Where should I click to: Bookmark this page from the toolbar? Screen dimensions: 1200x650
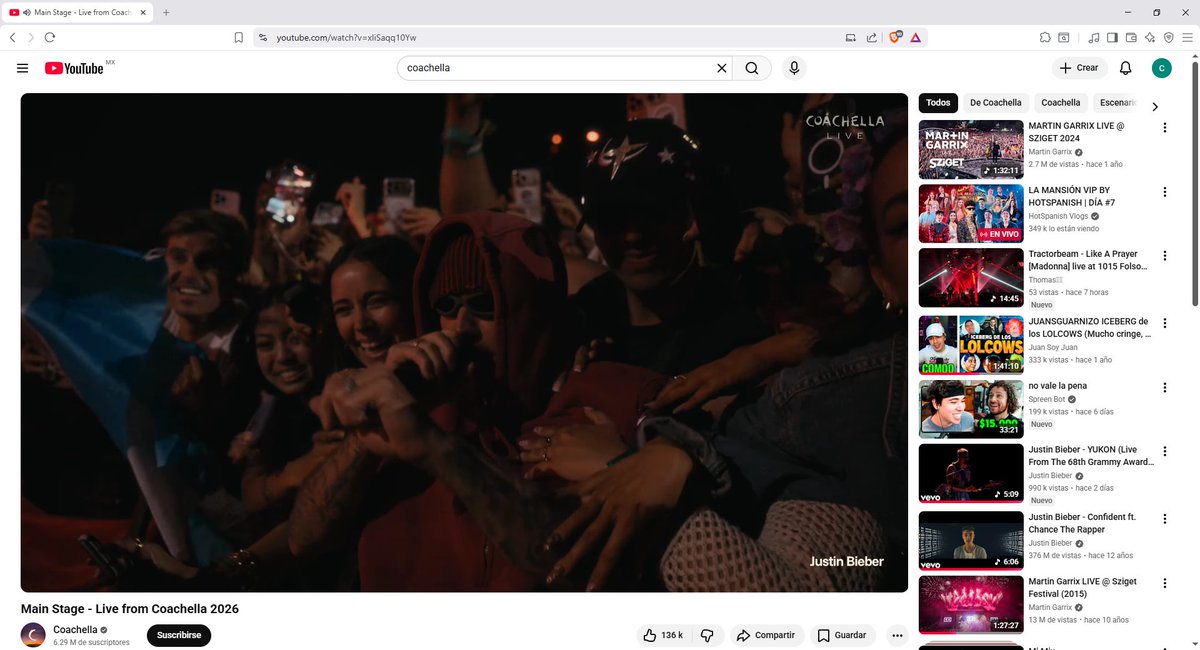click(238, 38)
